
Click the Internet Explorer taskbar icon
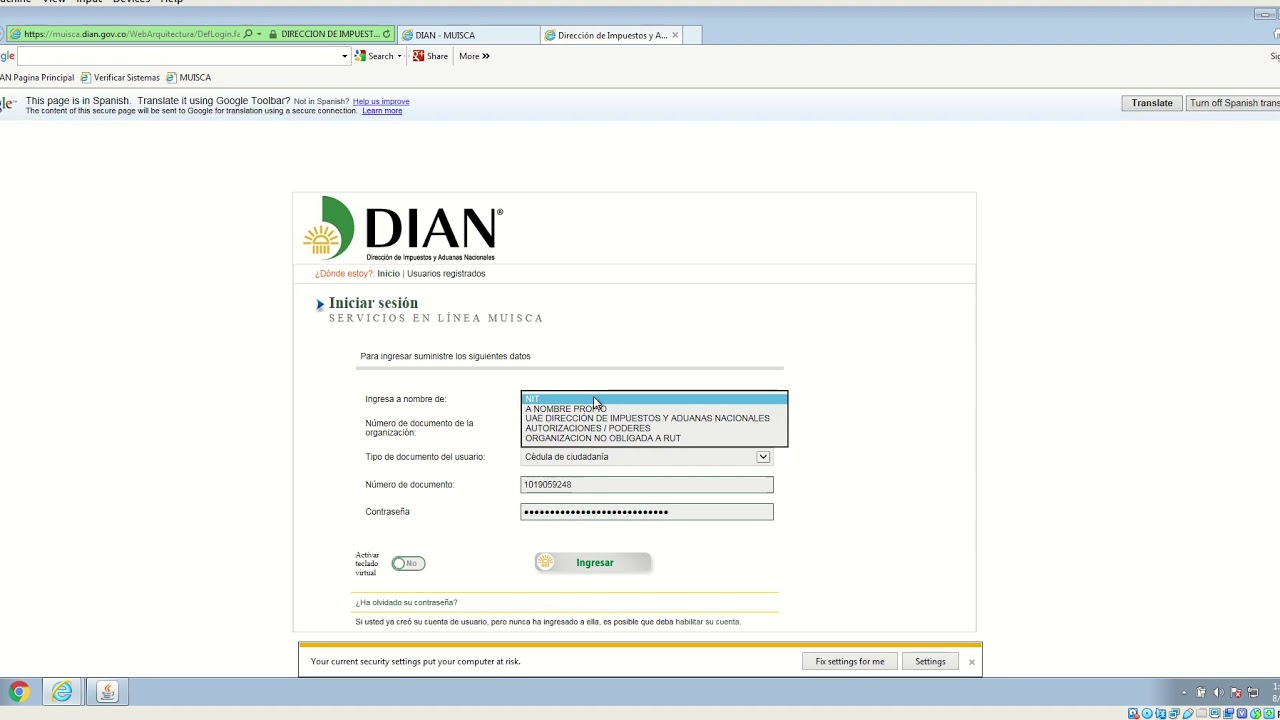click(62, 691)
